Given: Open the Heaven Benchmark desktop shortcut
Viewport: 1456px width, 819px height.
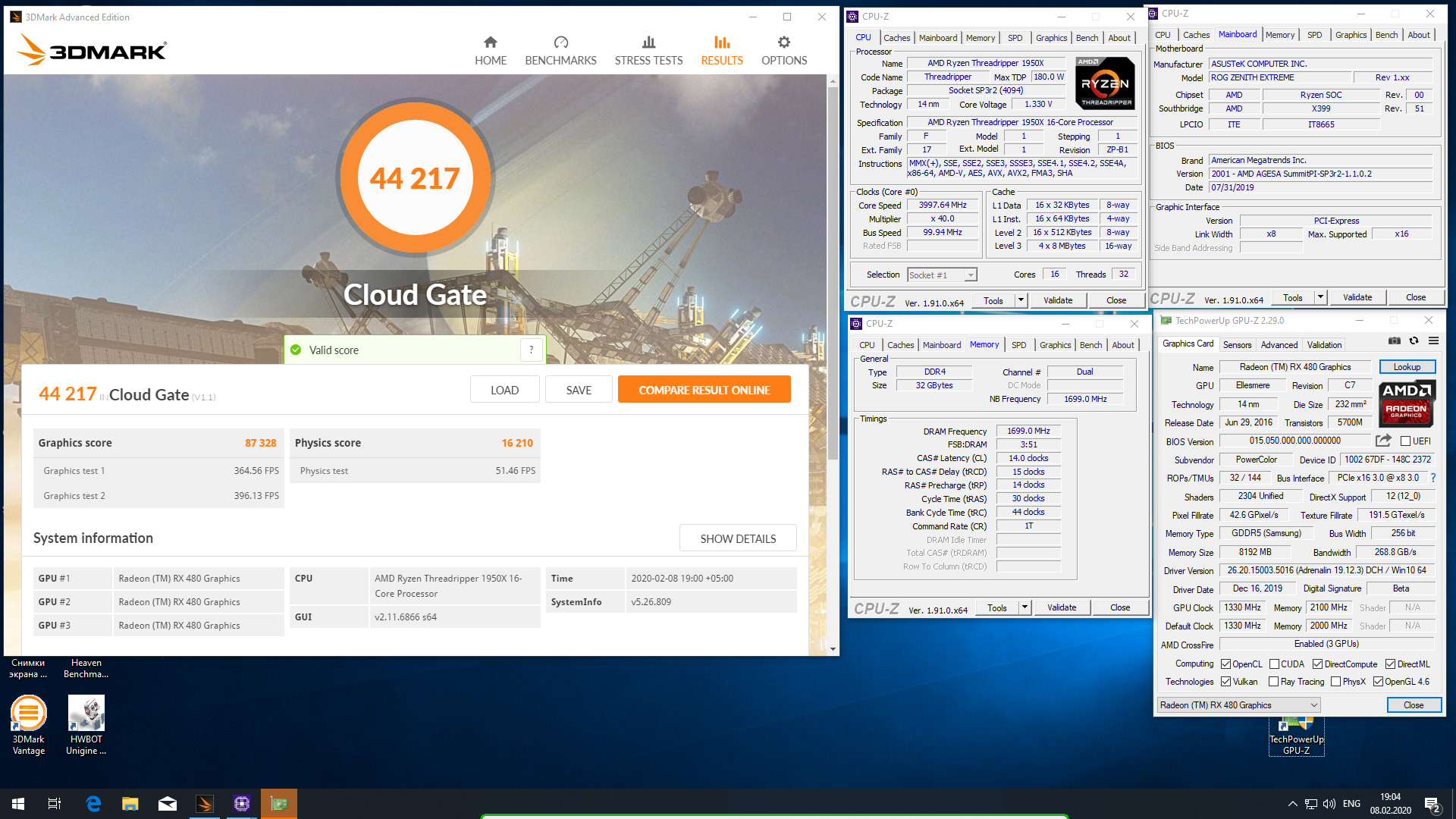Looking at the screenshot, I should click(86, 668).
